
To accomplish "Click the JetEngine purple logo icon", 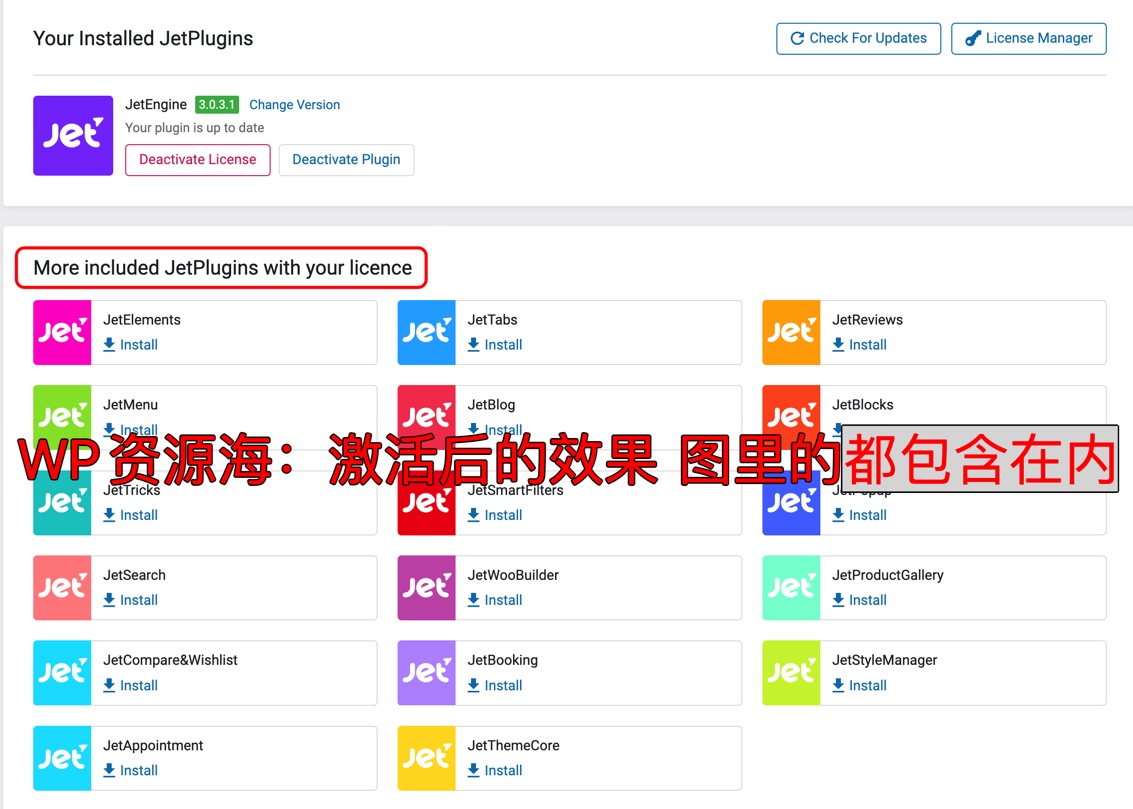I will click(73, 136).
